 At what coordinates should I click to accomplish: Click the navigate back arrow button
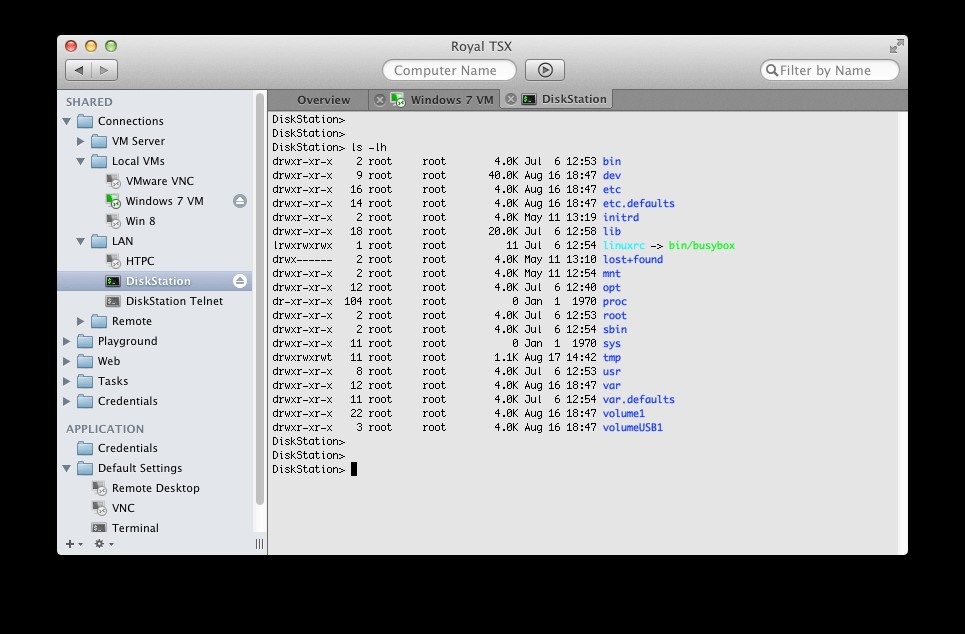point(79,70)
